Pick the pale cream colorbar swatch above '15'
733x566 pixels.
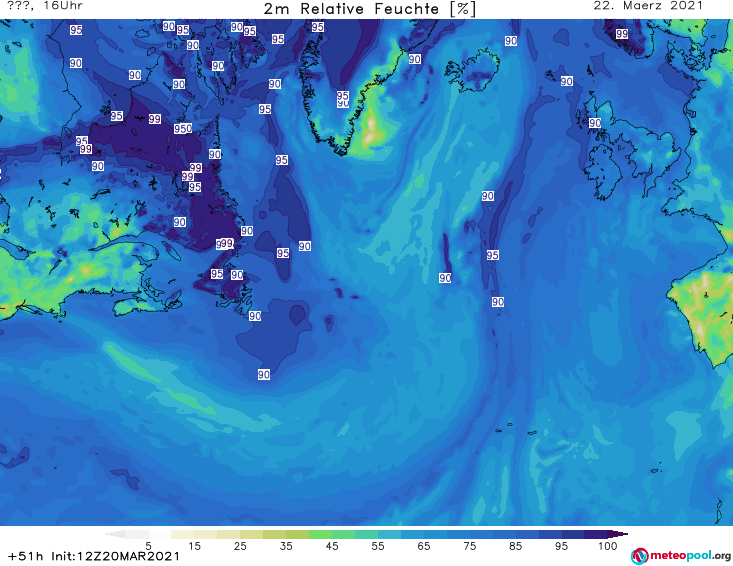pyautogui.click(x=183, y=534)
